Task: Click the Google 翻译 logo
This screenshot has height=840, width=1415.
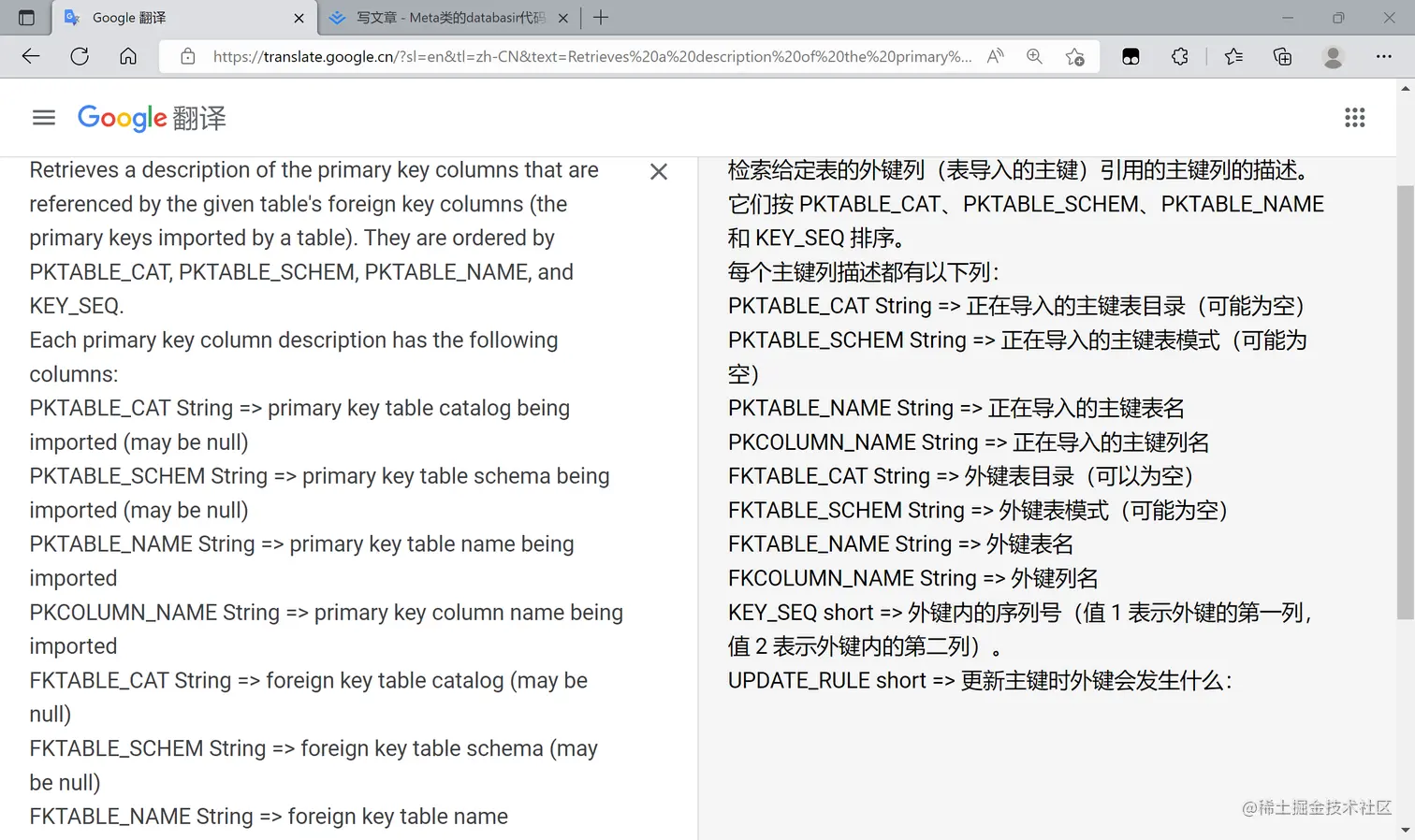Action: [152, 118]
